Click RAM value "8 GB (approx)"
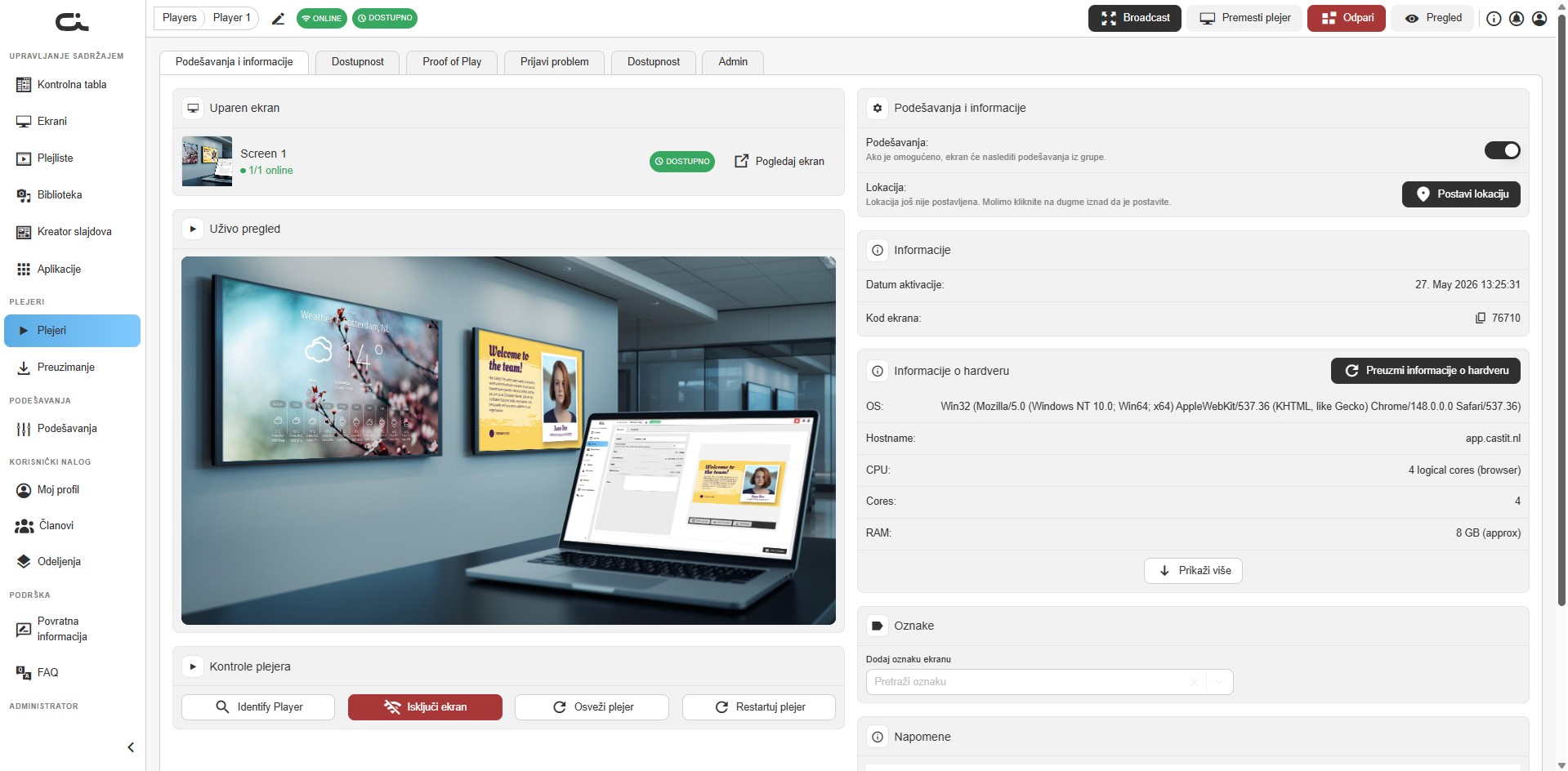Image resolution: width=1568 pixels, height=771 pixels. (x=1488, y=533)
